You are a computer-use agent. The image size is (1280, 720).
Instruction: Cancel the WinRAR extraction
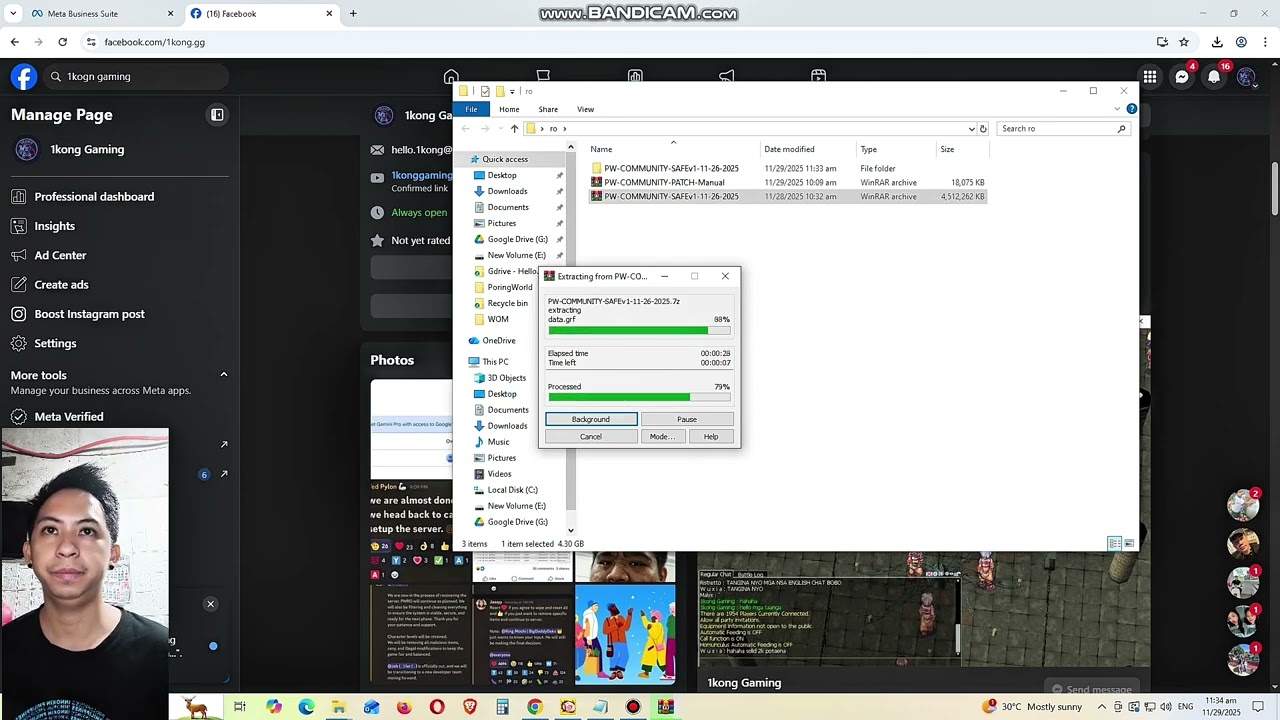[591, 437]
